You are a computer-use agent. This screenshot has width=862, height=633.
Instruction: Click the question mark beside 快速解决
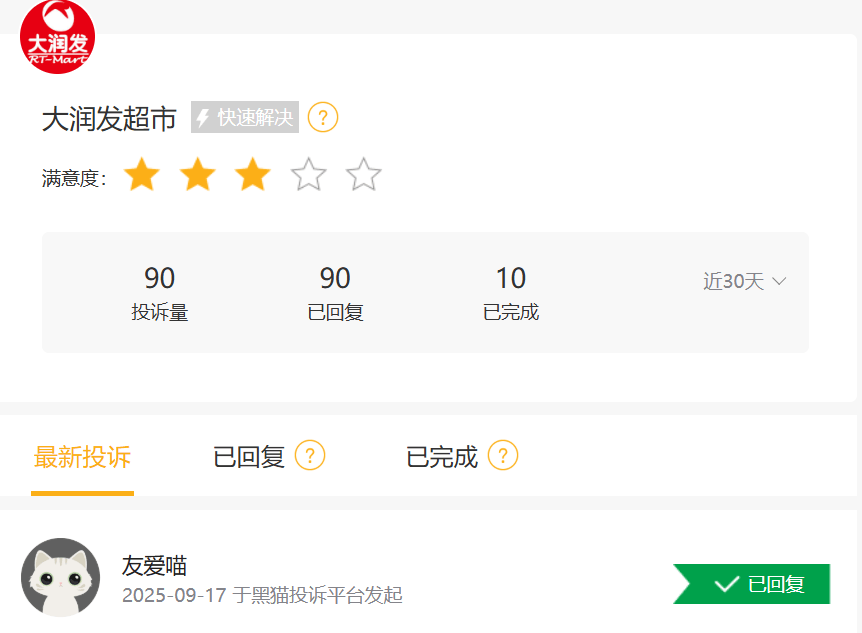click(x=322, y=118)
